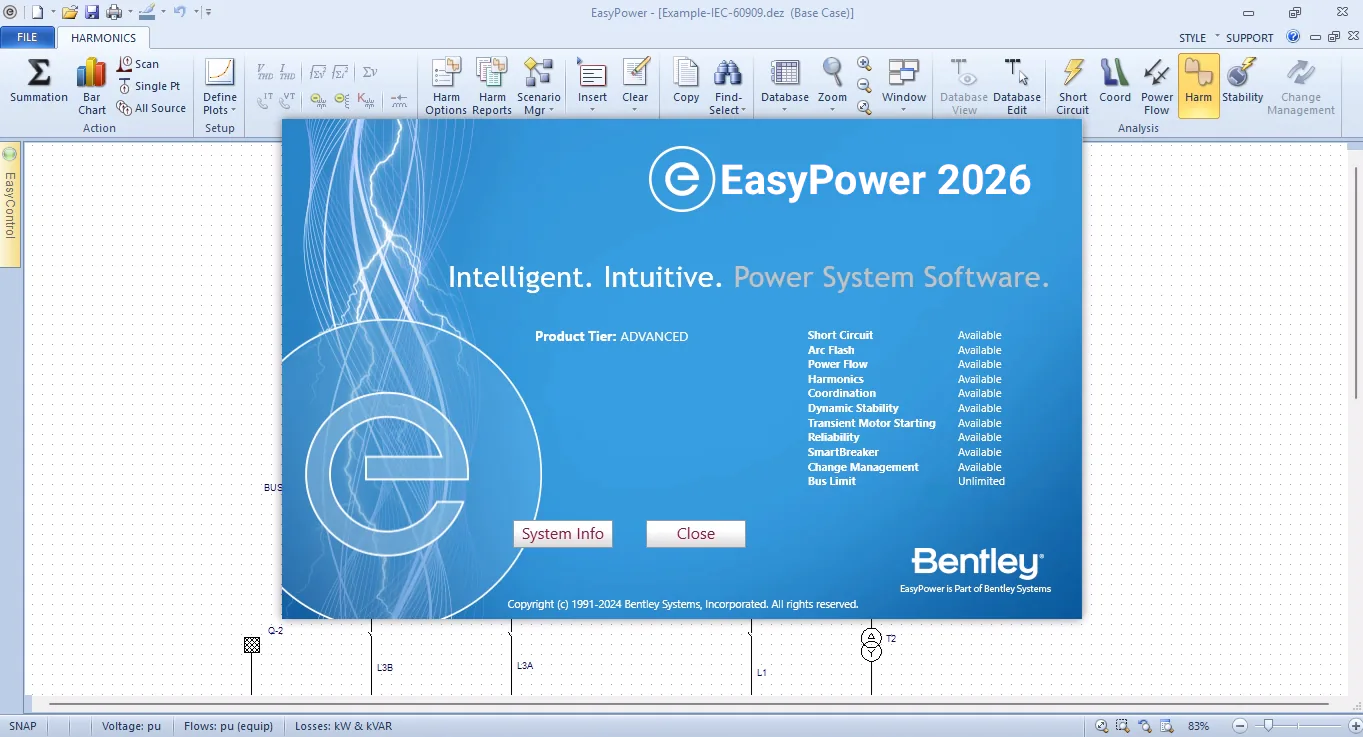This screenshot has width=1363, height=737.
Task: Click status bar zoom plus button
Action: tap(1353, 726)
